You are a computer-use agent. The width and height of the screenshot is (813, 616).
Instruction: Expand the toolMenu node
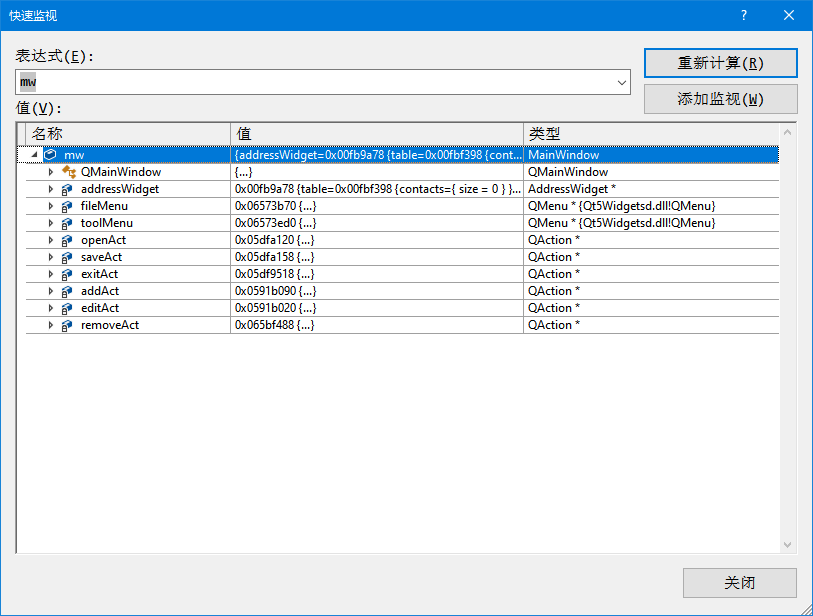50,223
